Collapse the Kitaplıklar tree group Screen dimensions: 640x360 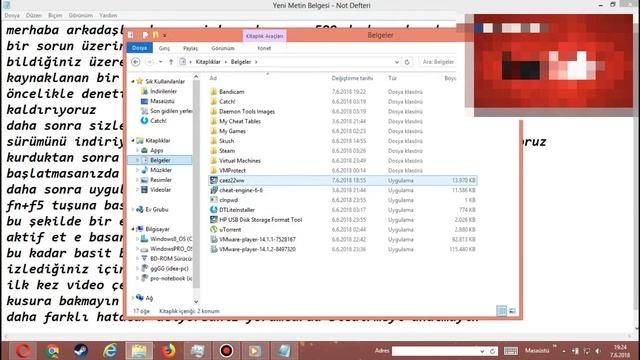point(133,140)
